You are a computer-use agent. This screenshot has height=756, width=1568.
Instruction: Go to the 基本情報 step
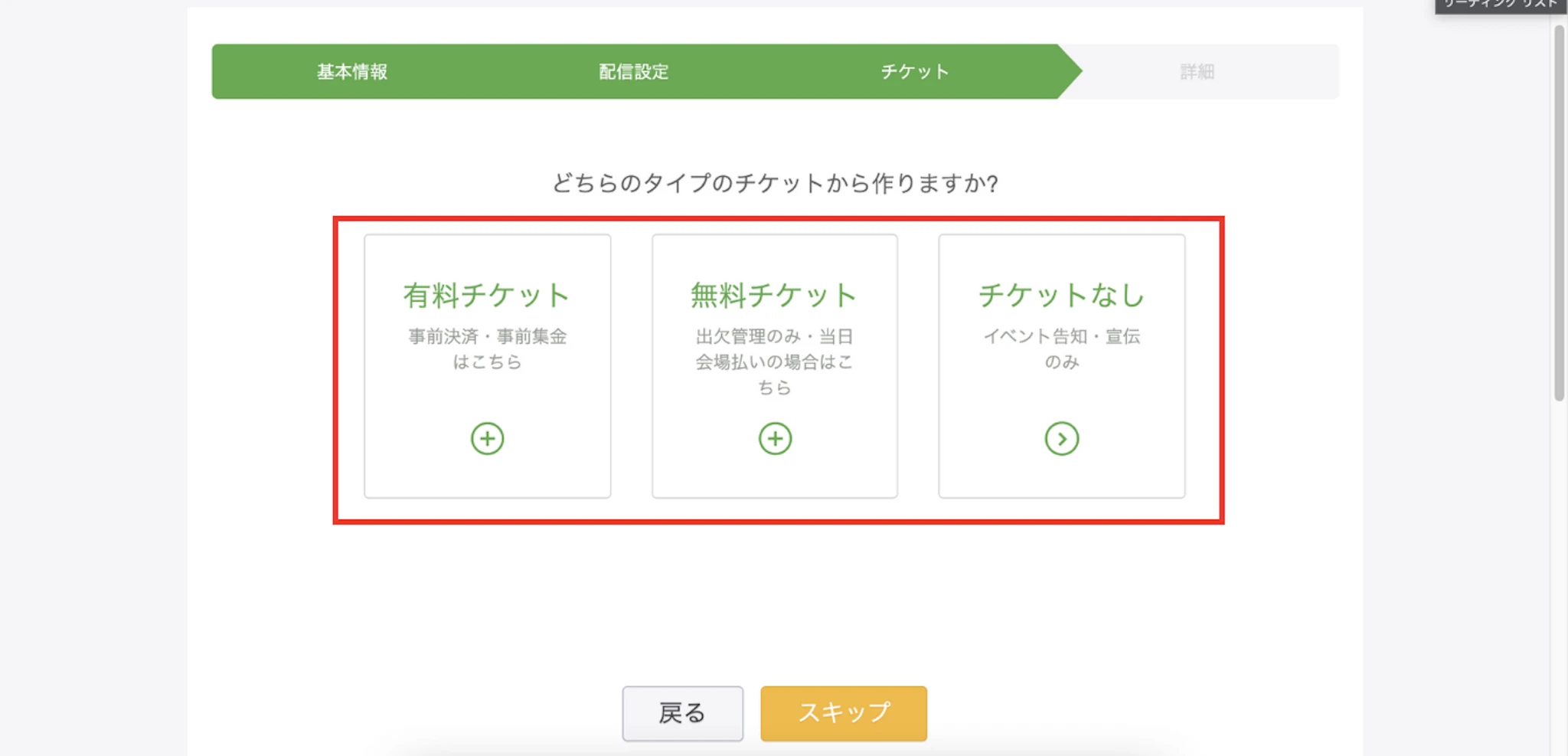(352, 72)
